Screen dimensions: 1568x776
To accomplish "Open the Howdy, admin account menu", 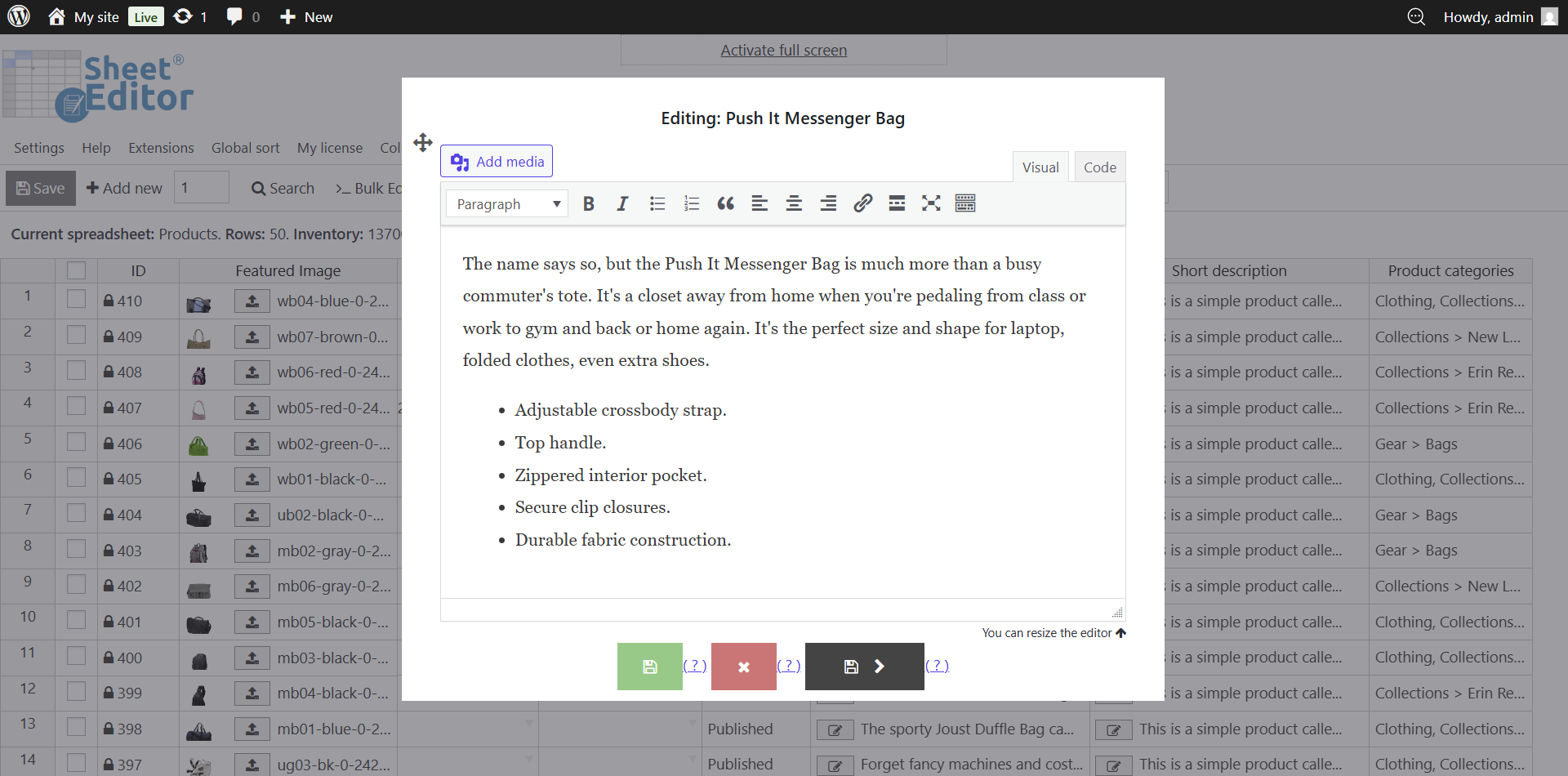I will (1500, 16).
